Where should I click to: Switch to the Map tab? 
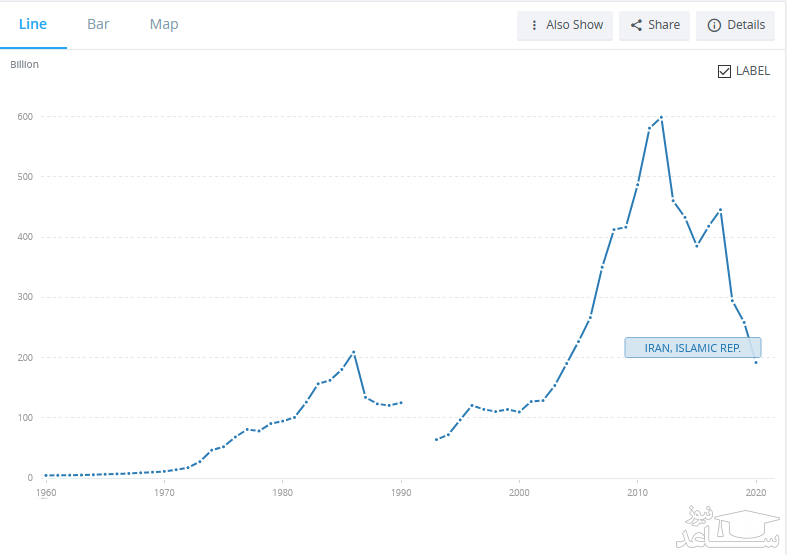coord(164,24)
